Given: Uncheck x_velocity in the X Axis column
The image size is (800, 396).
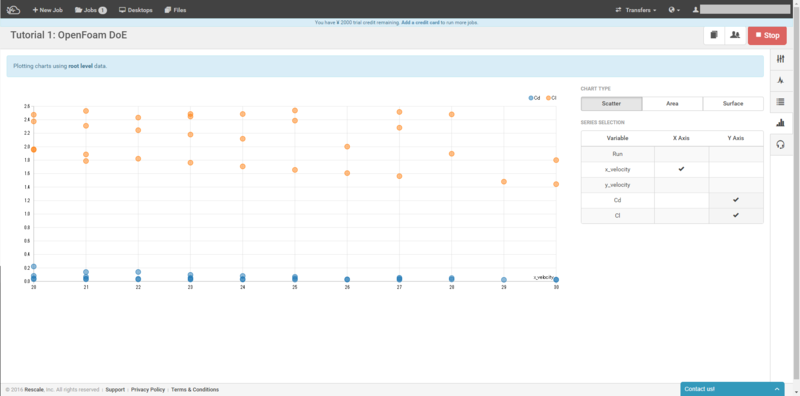Looking at the screenshot, I should [x=681, y=169].
